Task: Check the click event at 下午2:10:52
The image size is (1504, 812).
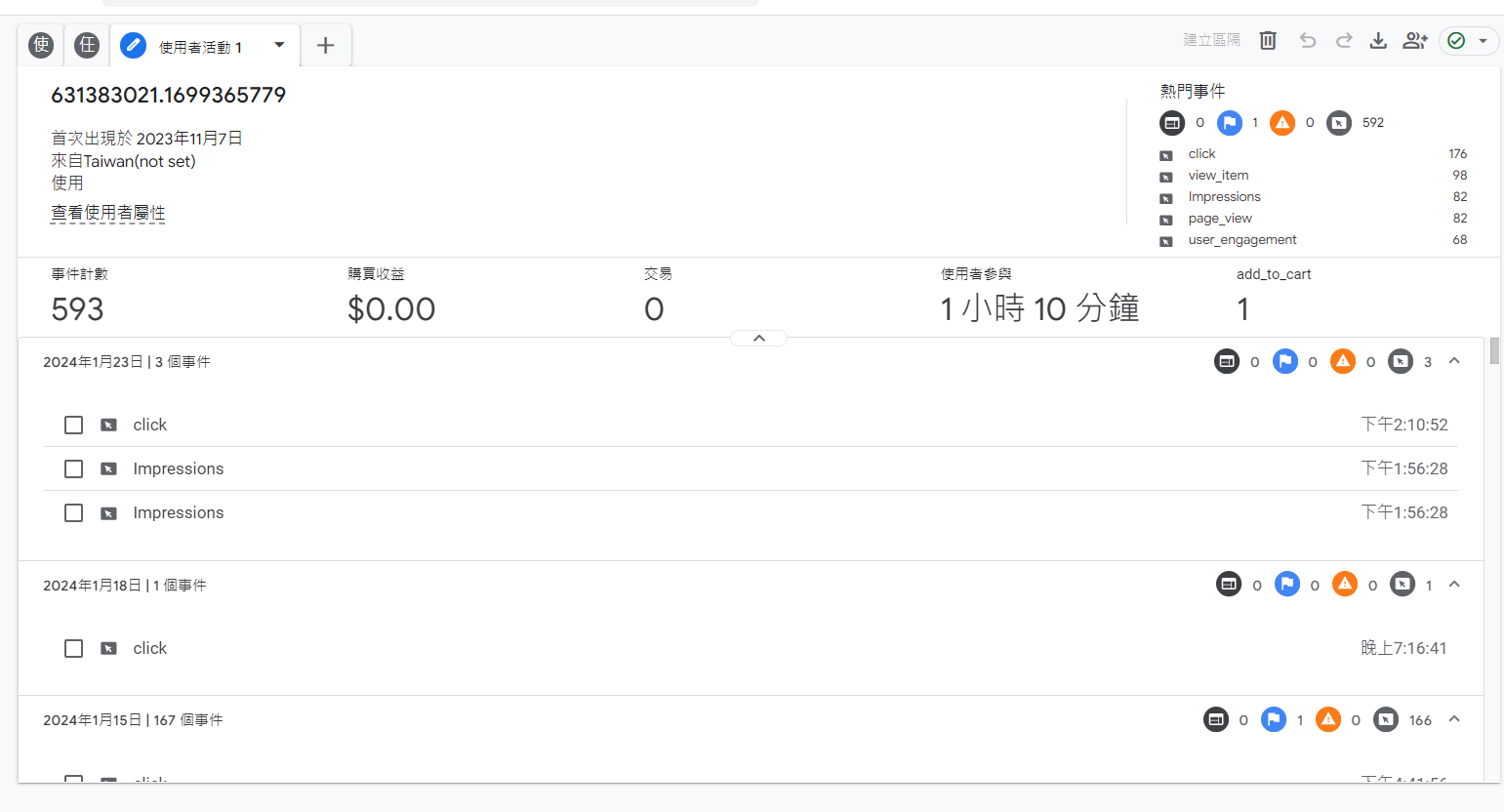Action: point(73,426)
